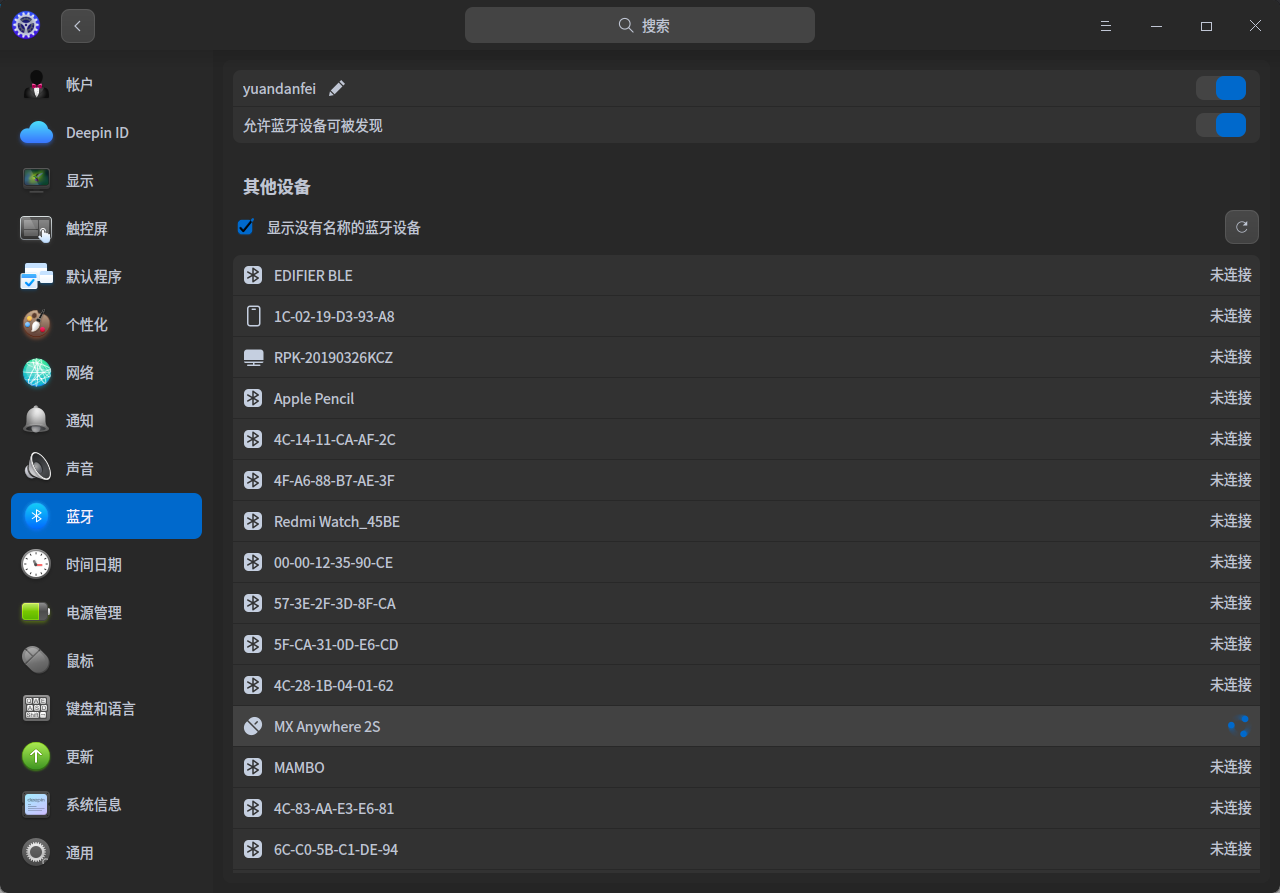Click the back arrow navigation button
This screenshot has width=1280, height=893.
[77, 25]
